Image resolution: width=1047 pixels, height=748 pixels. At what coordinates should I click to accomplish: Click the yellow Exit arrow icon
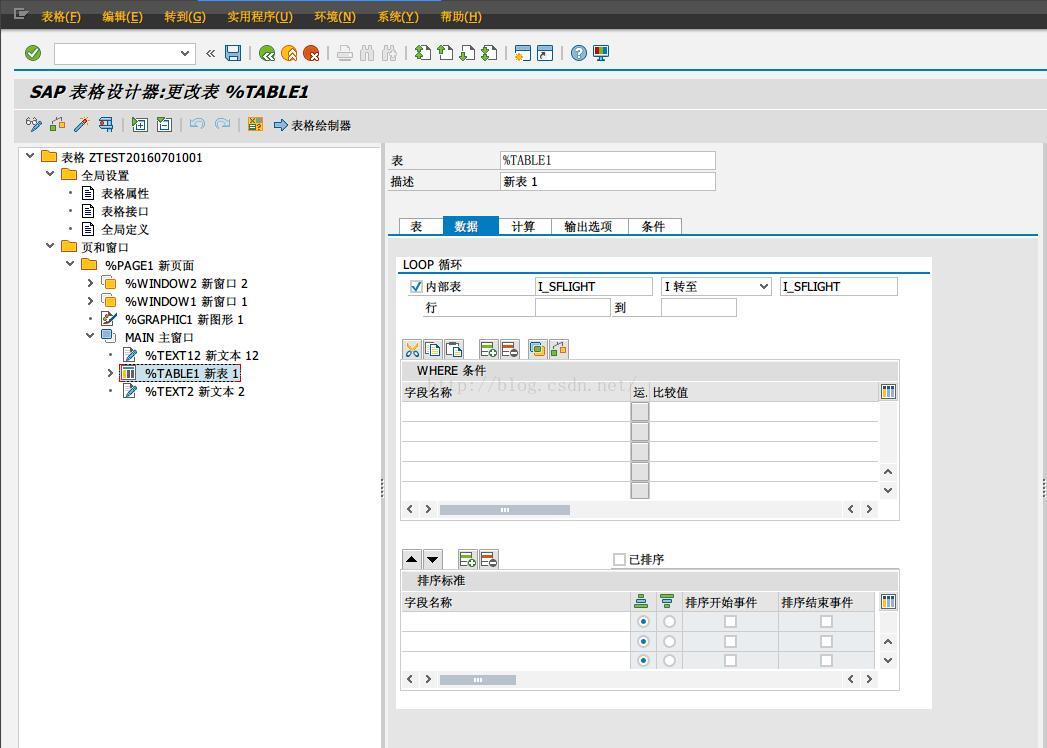289,53
